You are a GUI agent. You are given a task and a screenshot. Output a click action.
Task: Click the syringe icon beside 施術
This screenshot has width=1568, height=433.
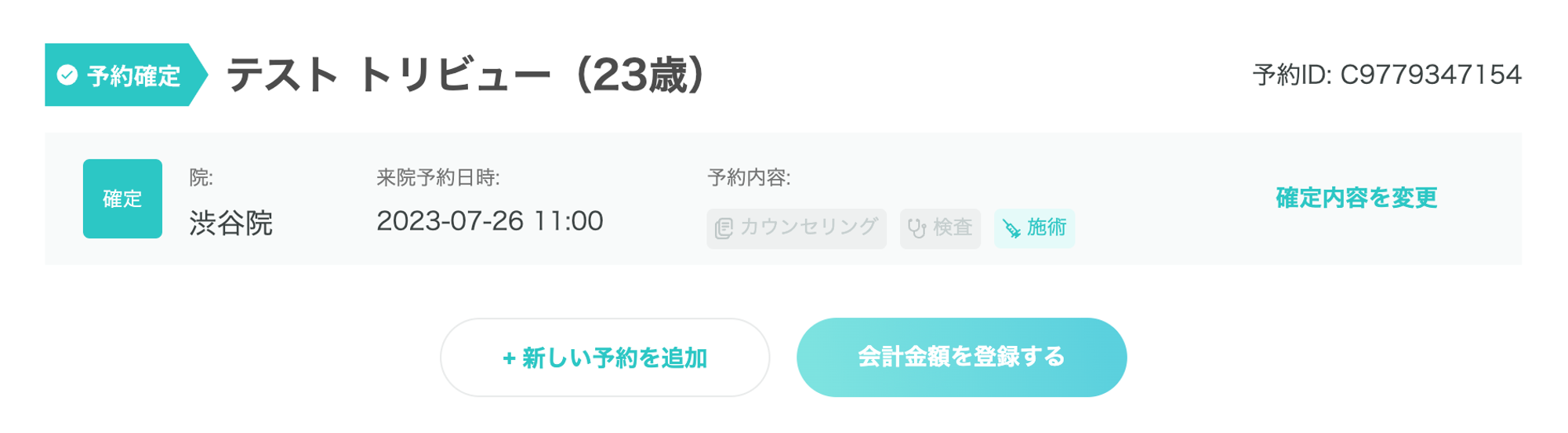point(1011,228)
